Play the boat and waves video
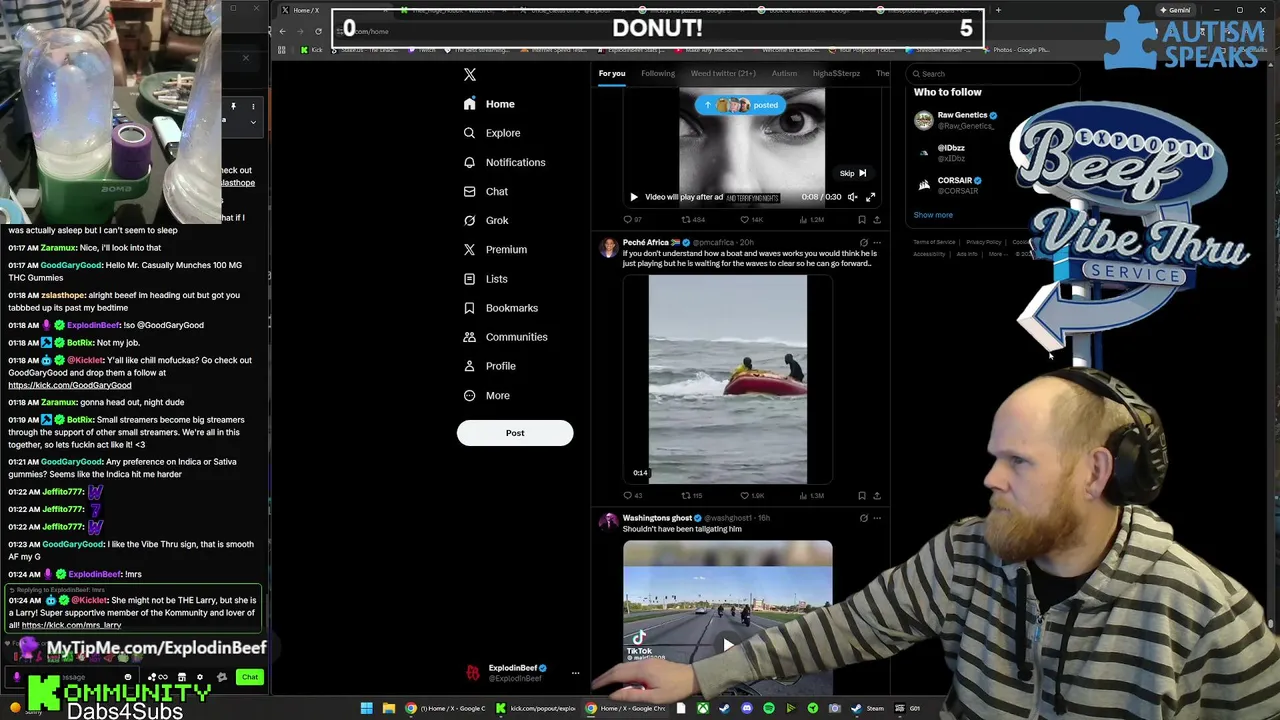 click(727, 380)
